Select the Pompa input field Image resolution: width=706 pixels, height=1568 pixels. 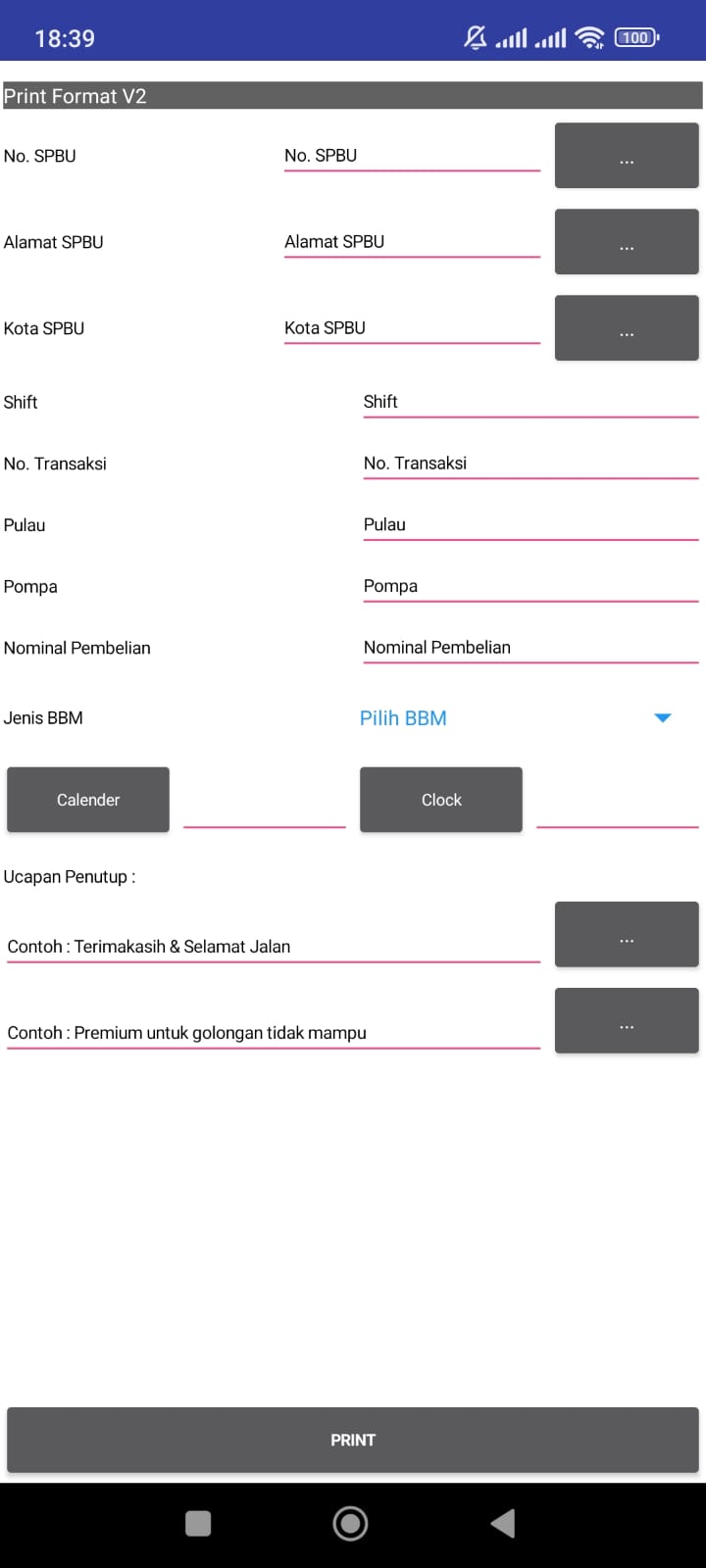(x=530, y=586)
